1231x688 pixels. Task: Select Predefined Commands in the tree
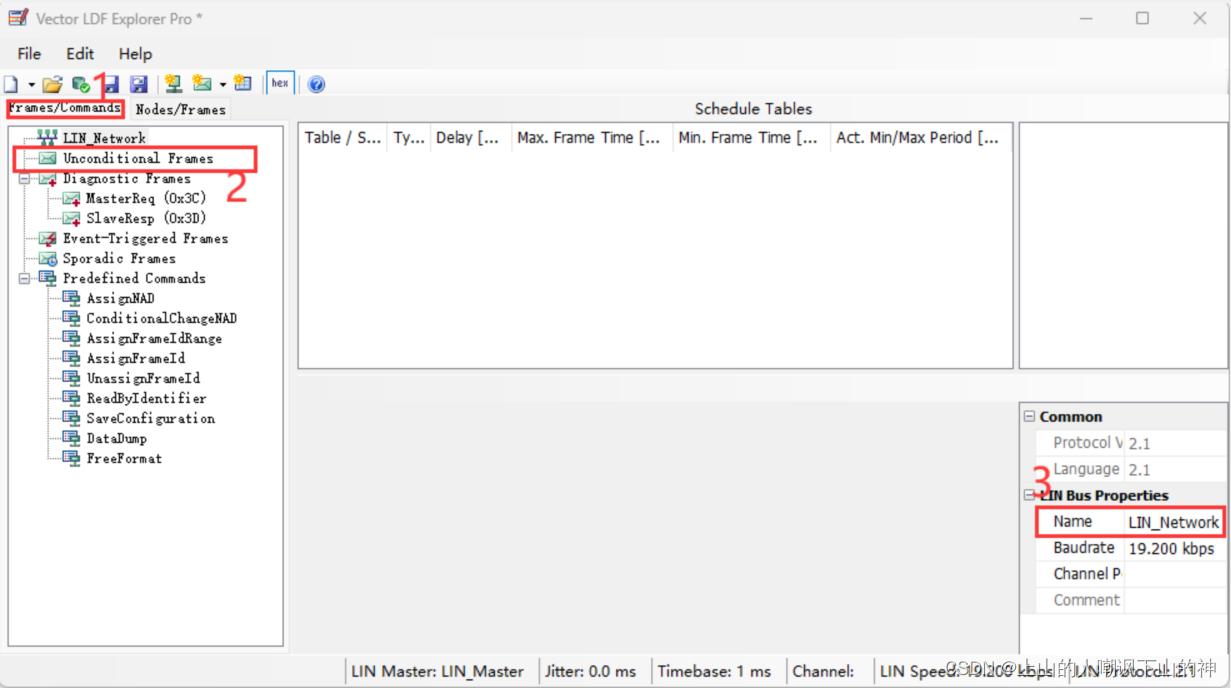tap(134, 278)
